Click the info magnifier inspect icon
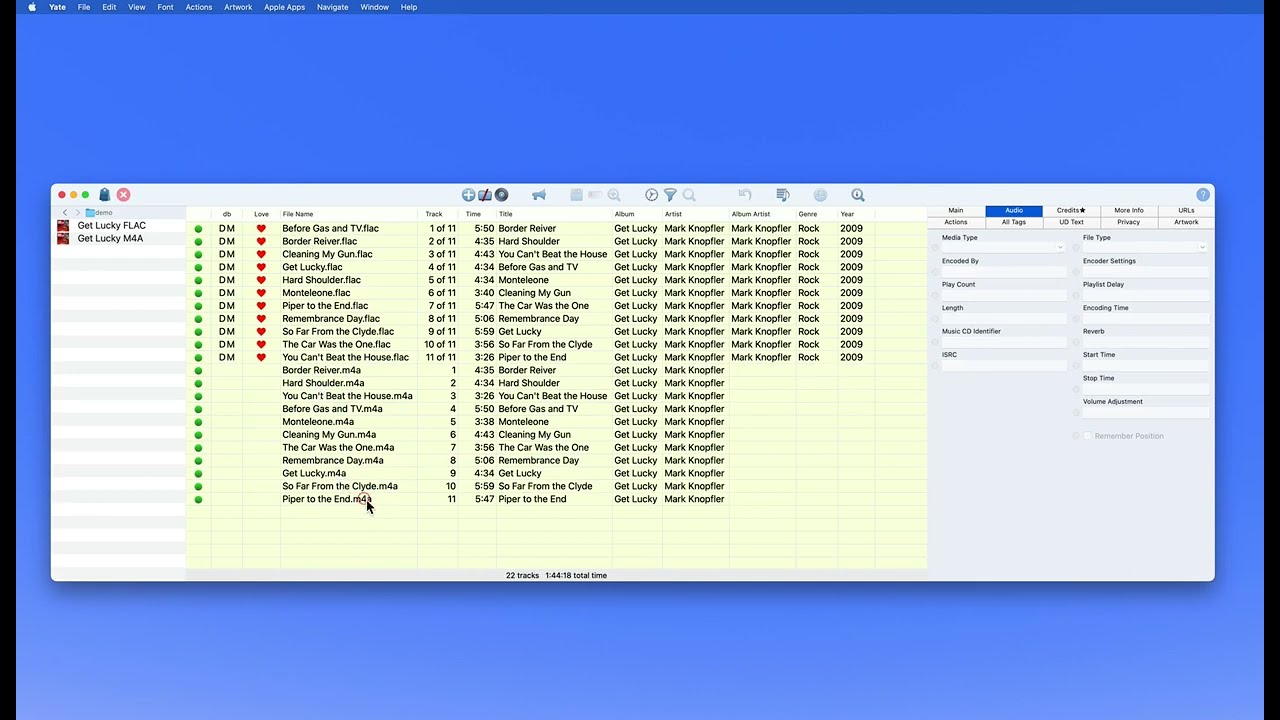This screenshot has height=720, width=1280. (x=857, y=195)
